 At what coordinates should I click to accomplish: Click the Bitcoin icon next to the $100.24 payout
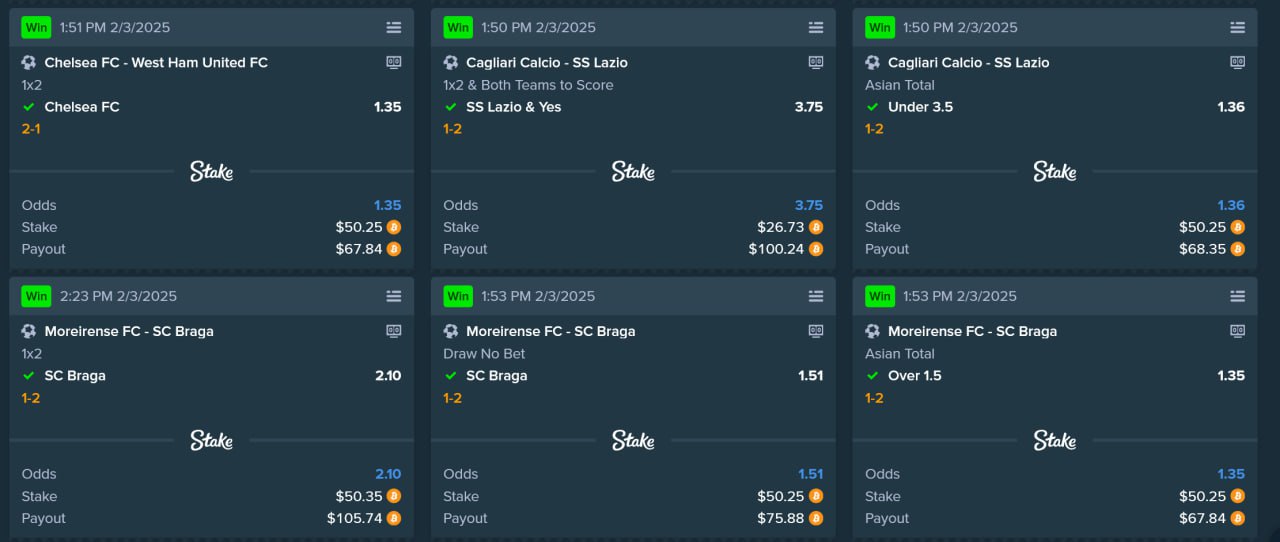tap(816, 249)
